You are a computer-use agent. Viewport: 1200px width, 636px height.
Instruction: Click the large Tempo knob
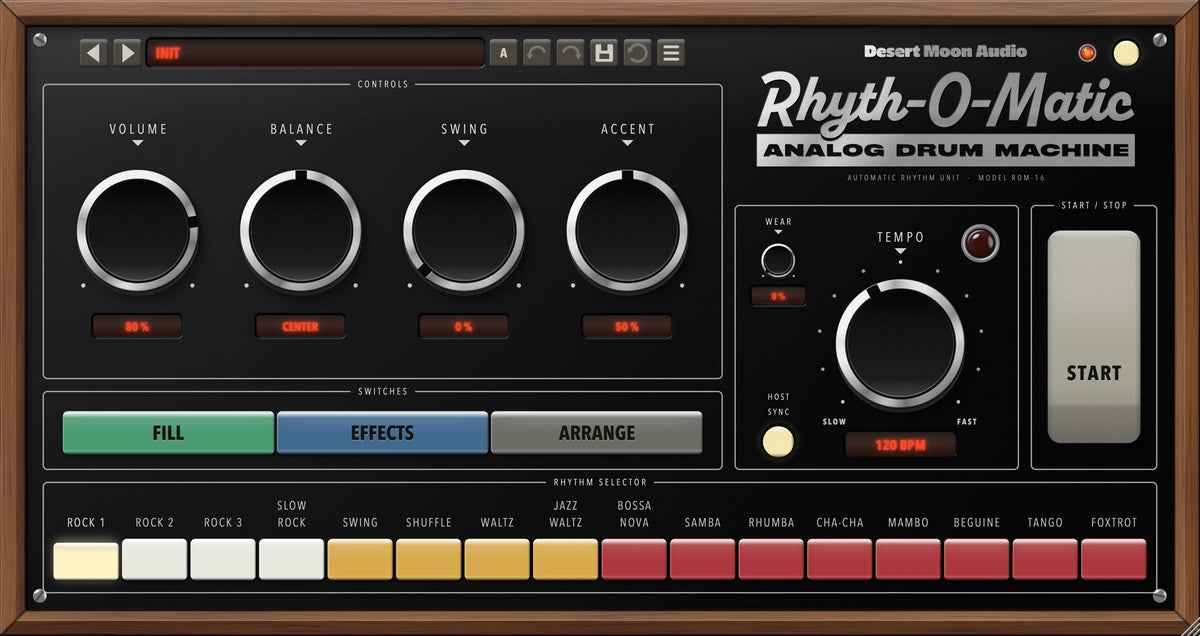click(900, 343)
